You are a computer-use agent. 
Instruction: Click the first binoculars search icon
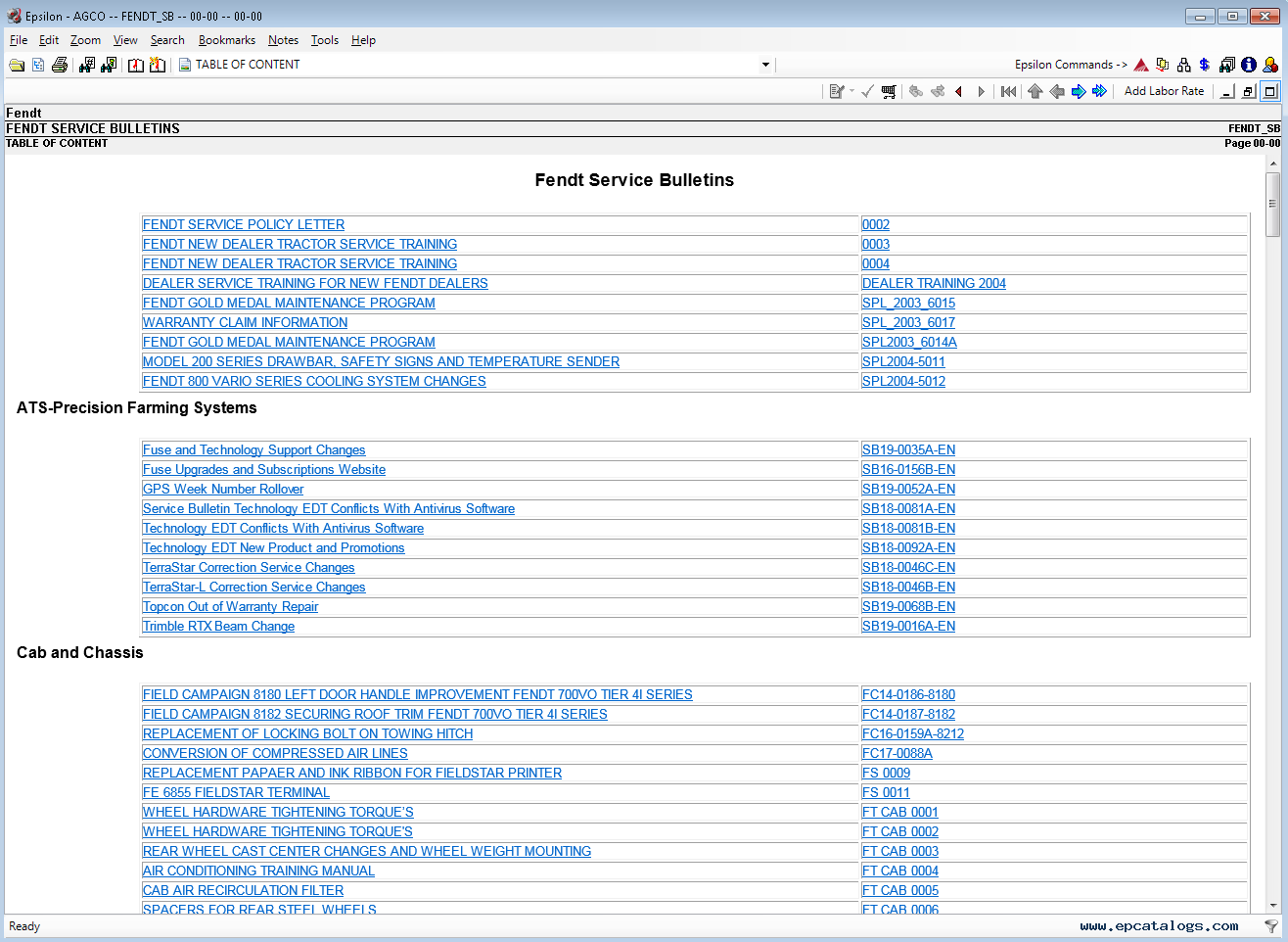tap(87, 65)
